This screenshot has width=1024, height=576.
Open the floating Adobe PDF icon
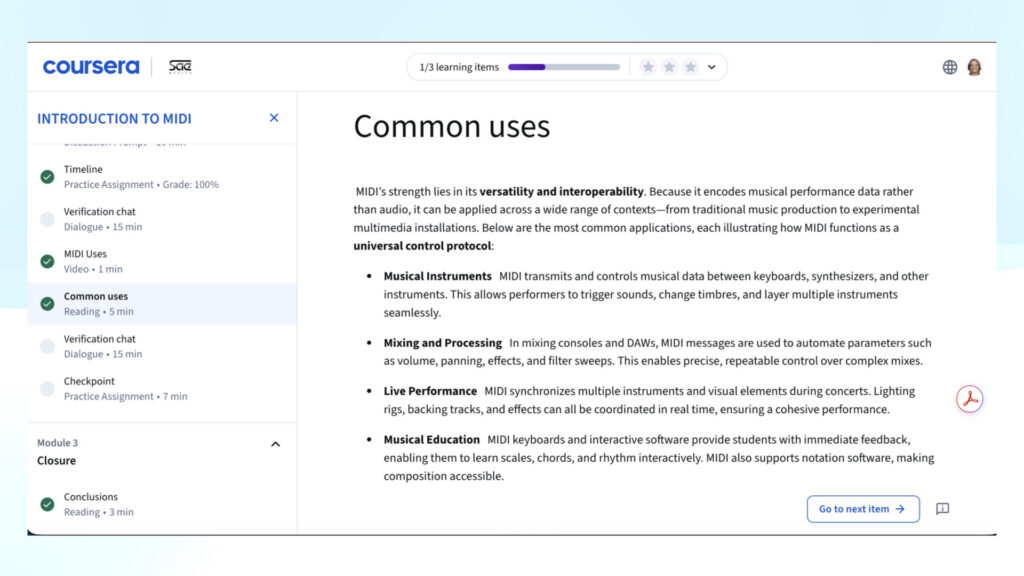[x=969, y=399]
